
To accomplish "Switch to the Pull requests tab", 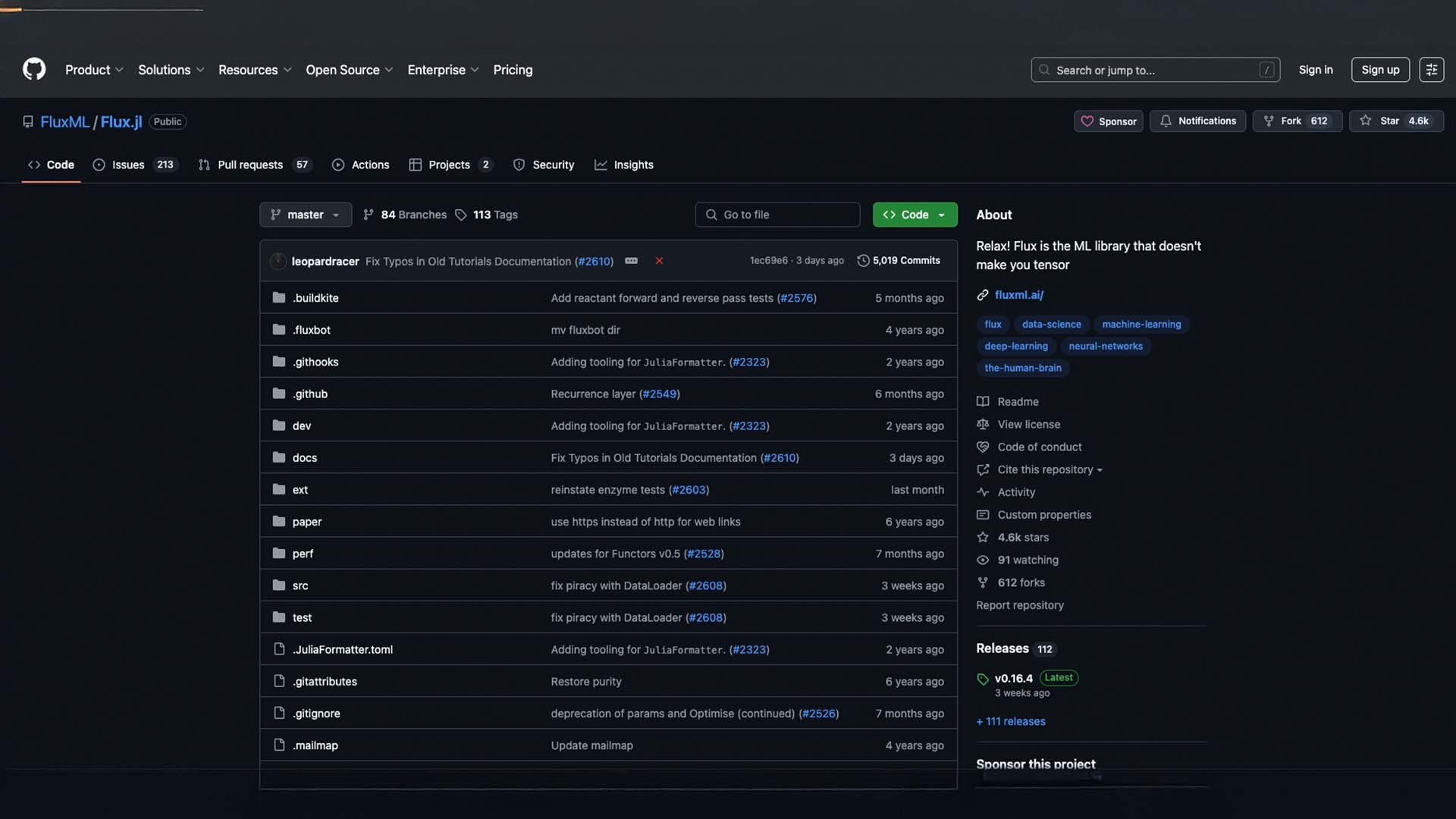I will click(254, 165).
